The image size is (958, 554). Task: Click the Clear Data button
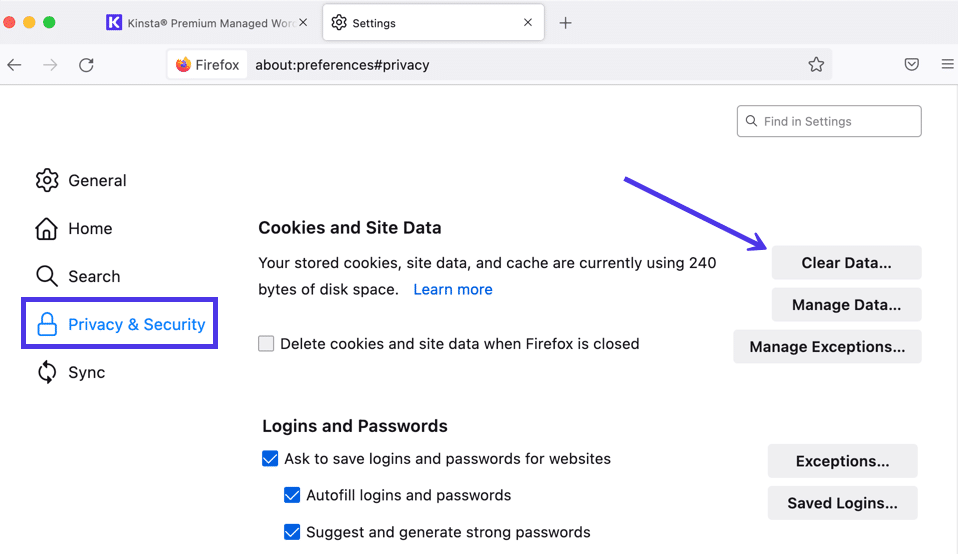(x=846, y=263)
